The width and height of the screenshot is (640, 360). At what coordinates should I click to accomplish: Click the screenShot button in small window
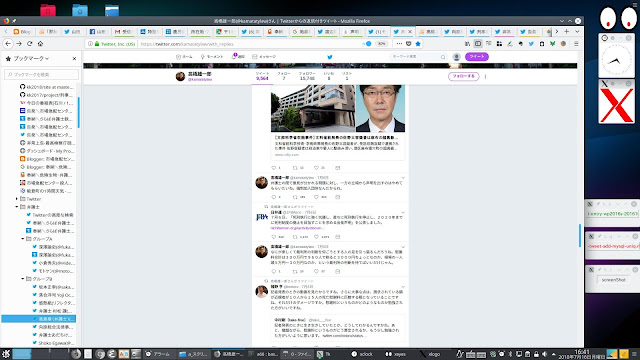[613, 280]
